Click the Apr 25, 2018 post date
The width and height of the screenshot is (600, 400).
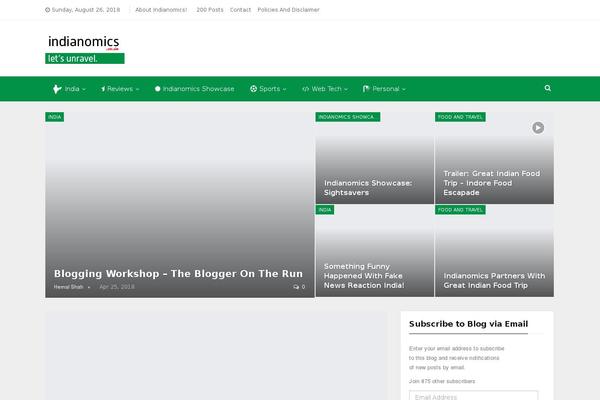click(117, 287)
